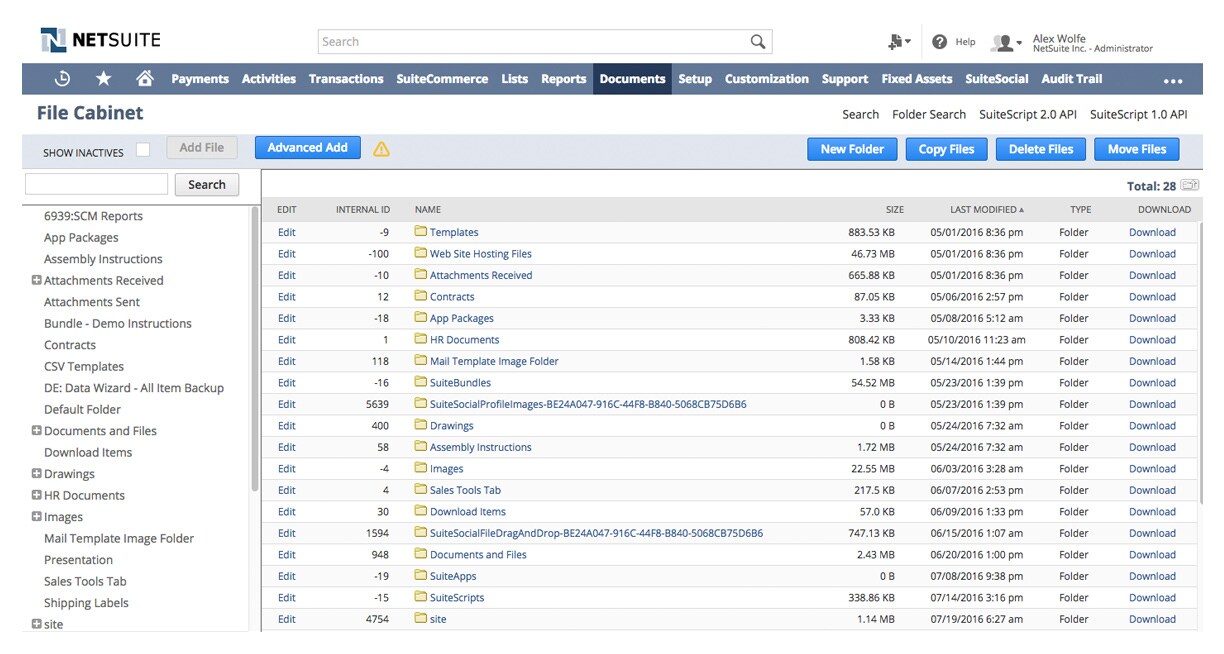1224x654 pixels.
Task: Open the Folder Search link
Action: pyautogui.click(x=929, y=115)
